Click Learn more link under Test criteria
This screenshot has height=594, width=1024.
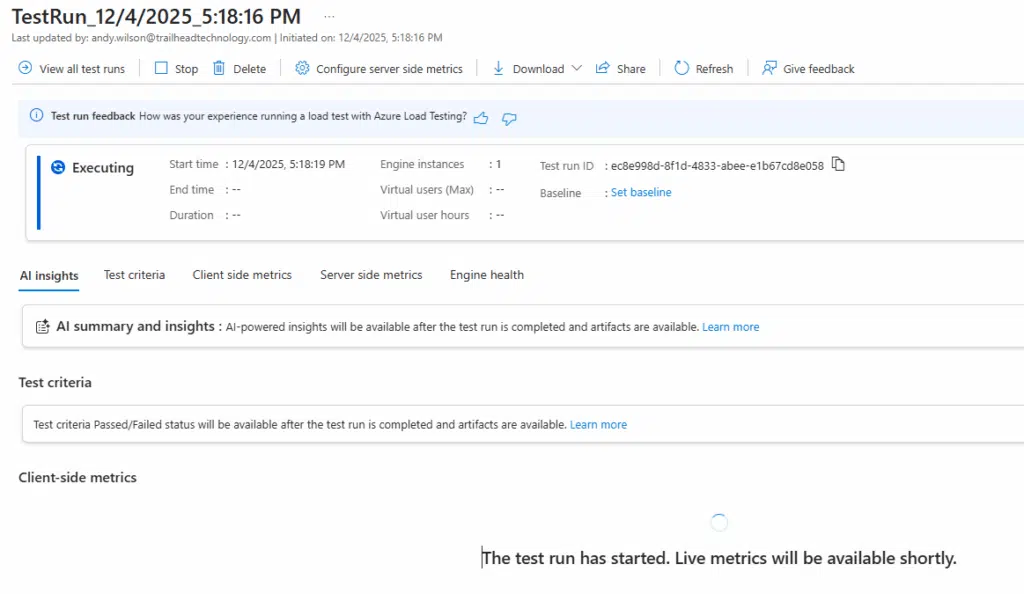(x=598, y=425)
